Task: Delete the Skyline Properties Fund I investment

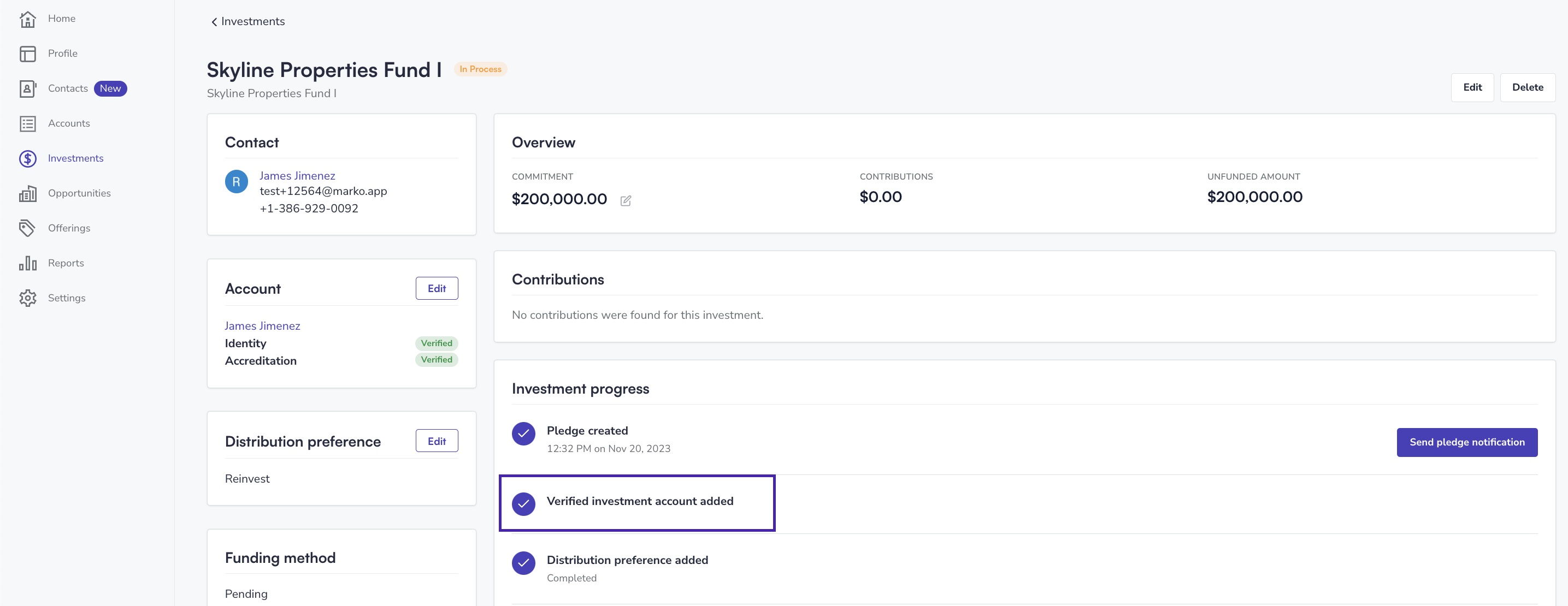Action: click(x=1526, y=87)
